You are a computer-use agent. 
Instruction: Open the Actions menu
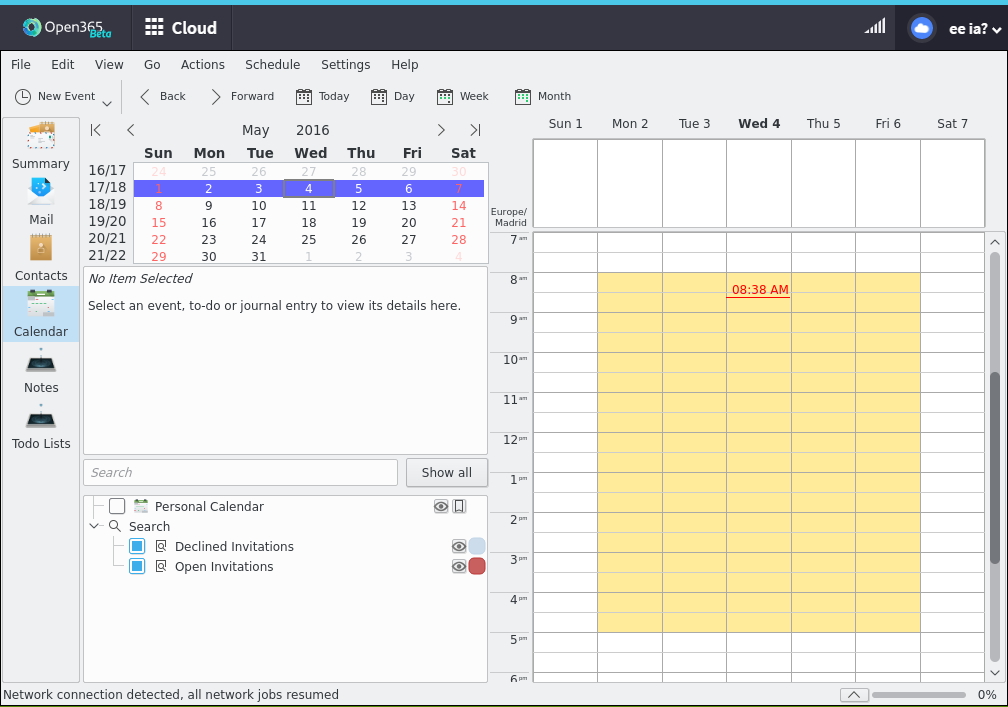tap(202, 64)
